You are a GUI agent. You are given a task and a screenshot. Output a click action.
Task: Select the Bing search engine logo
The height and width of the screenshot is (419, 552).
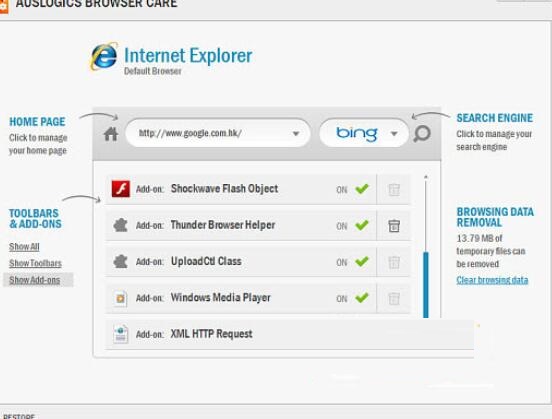(x=357, y=134)
